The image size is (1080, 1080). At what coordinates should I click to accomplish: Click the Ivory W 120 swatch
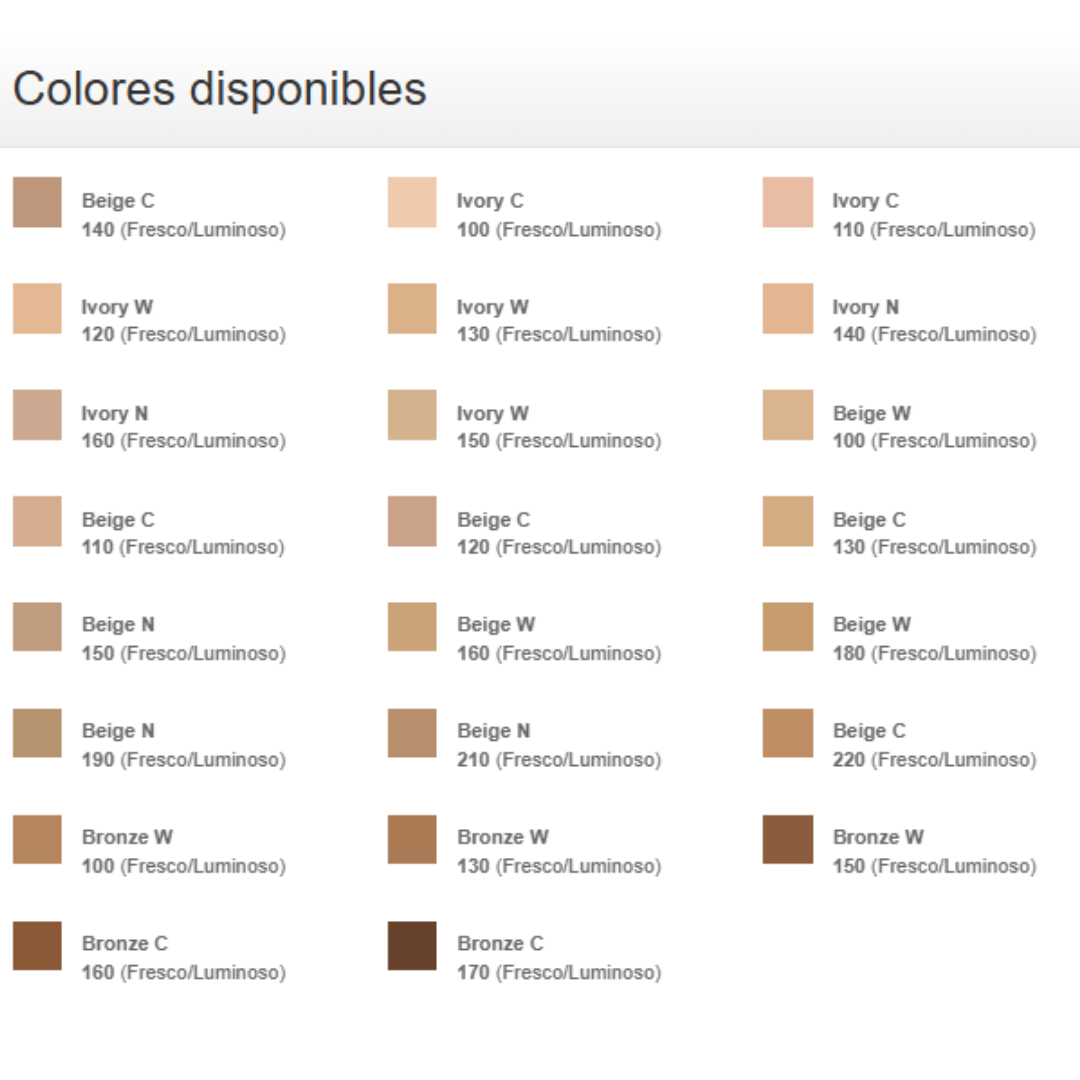click(x=37, y=308)
